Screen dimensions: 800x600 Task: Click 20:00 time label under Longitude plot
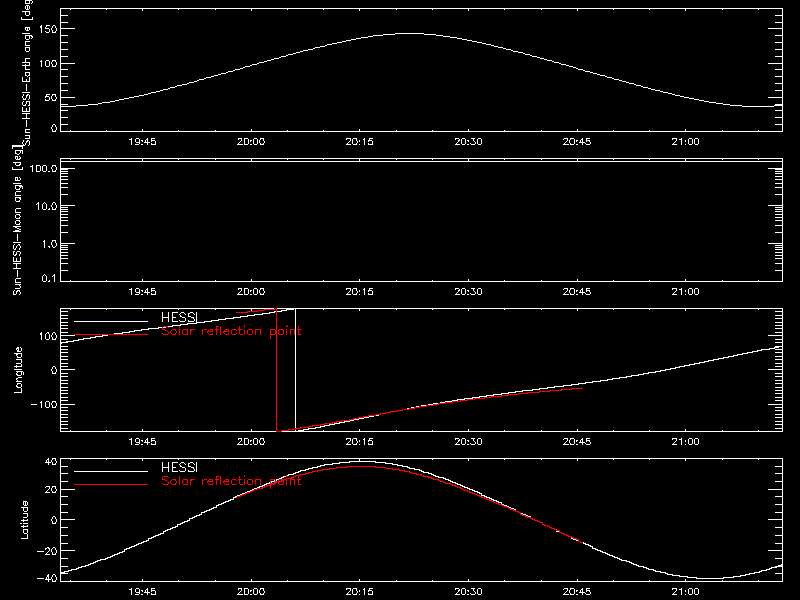(251, 441)
